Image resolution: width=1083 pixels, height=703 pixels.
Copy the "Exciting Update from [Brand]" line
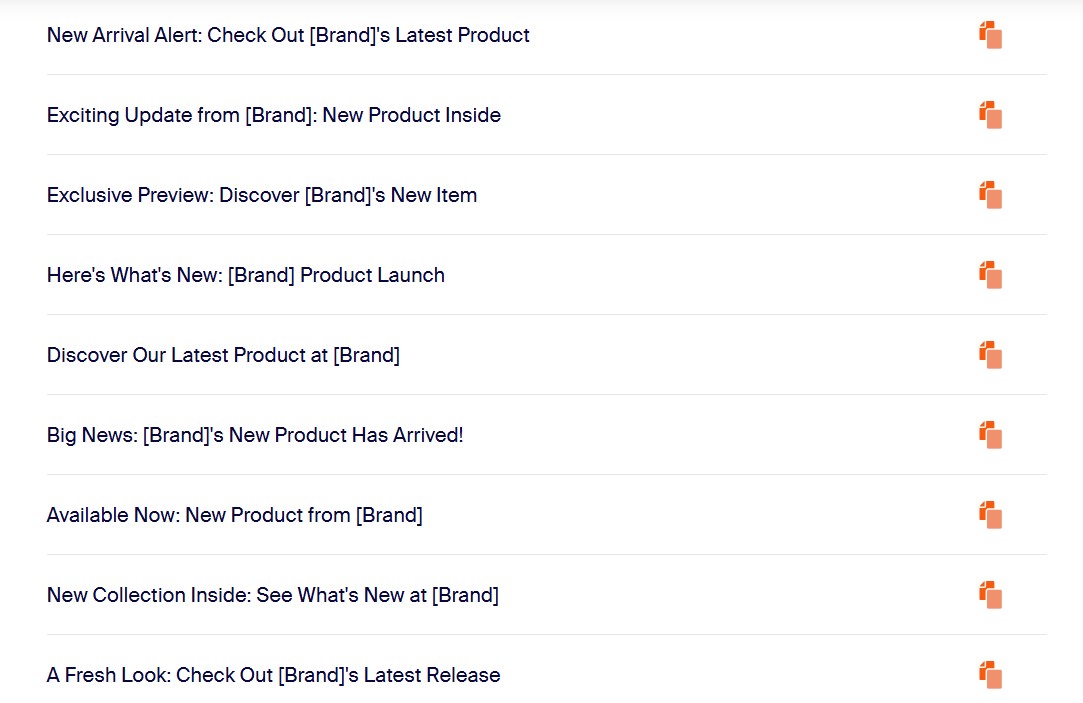coord(990,115)
